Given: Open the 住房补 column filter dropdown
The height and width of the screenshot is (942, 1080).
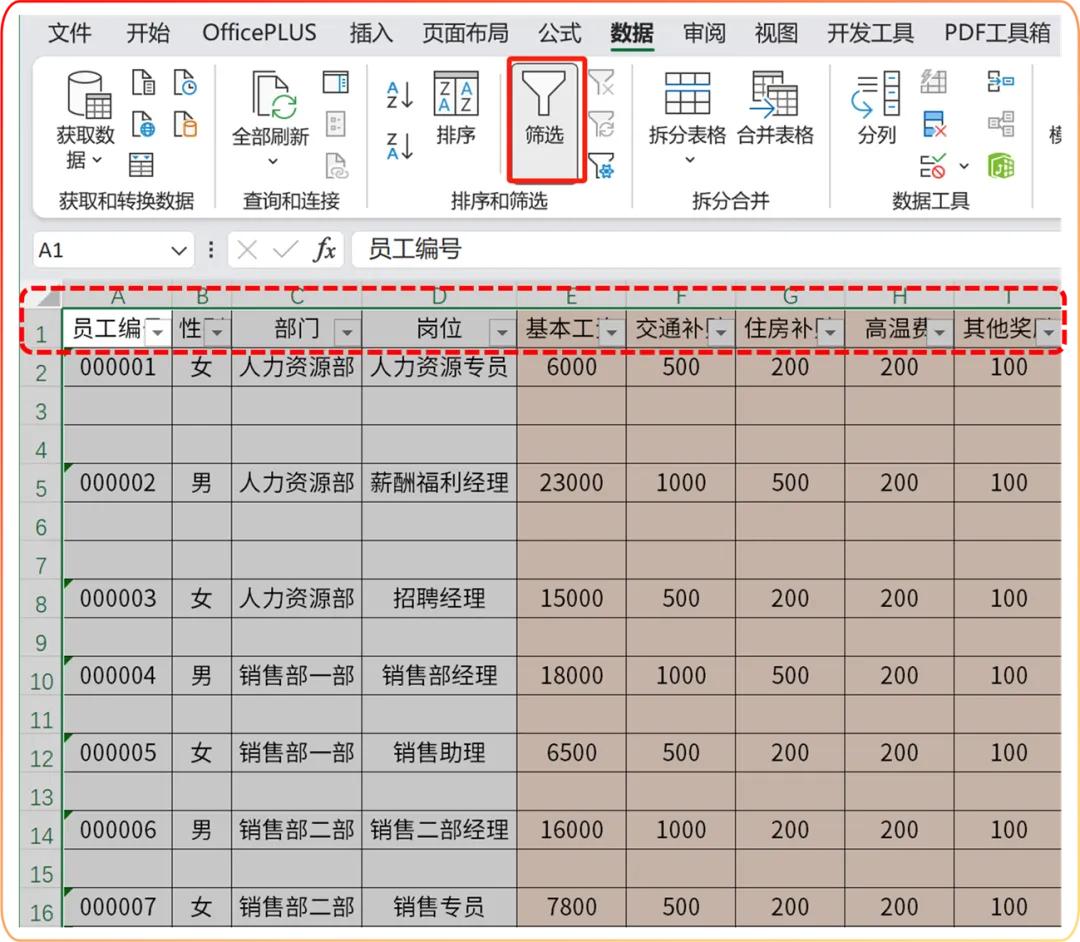Looking at the screenshot, I should pos(830,333).
